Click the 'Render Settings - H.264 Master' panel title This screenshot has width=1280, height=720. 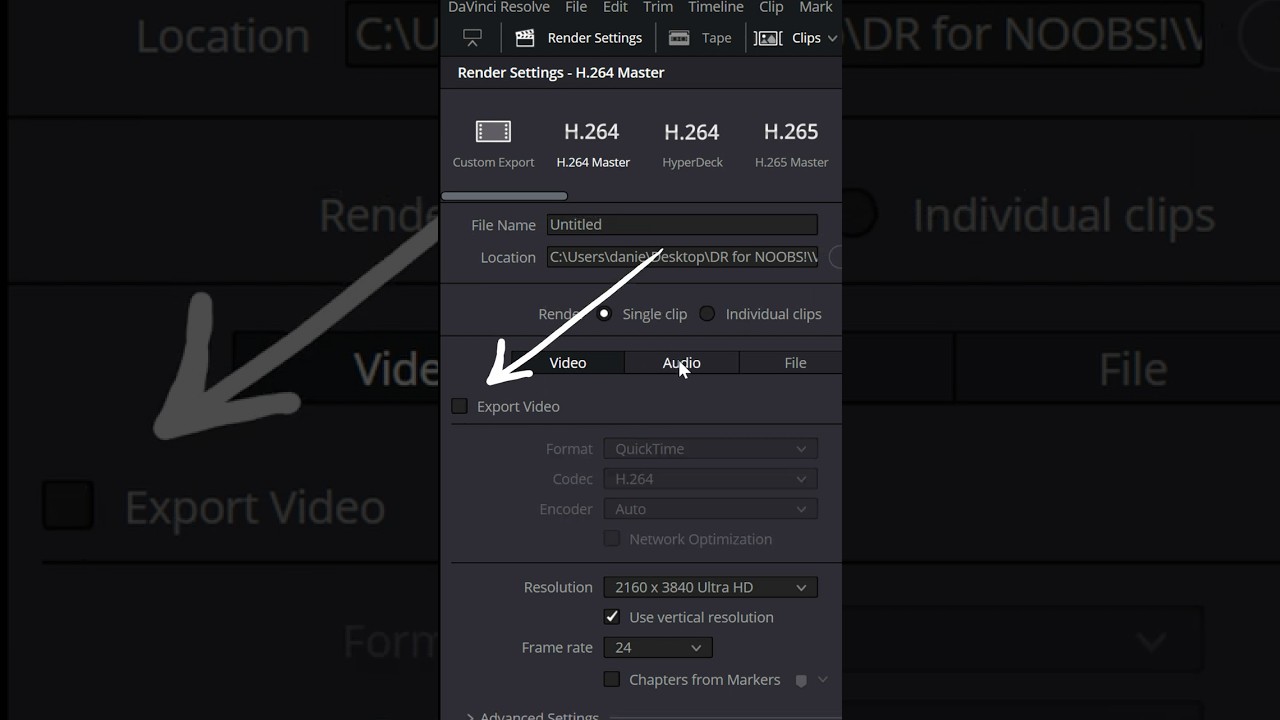(561, 73)
